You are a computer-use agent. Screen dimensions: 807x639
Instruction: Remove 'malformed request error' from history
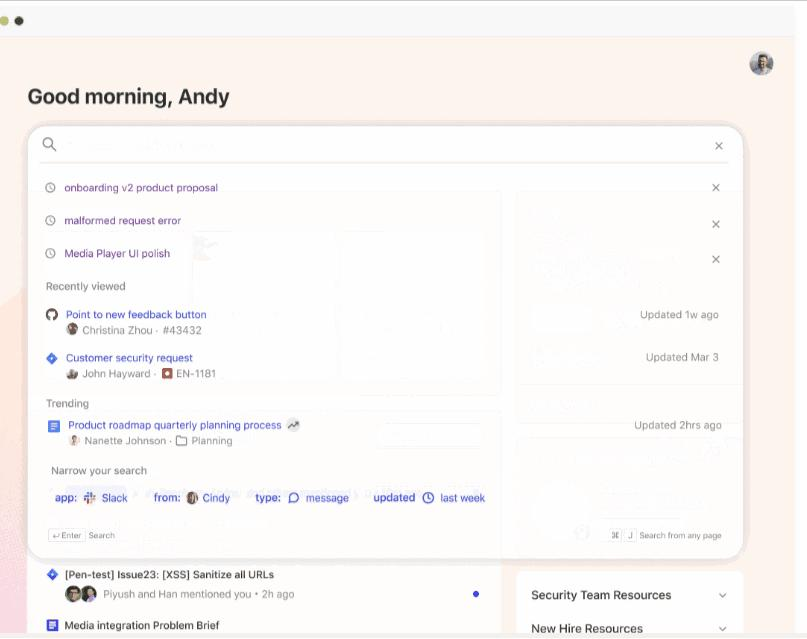(716, 224)
